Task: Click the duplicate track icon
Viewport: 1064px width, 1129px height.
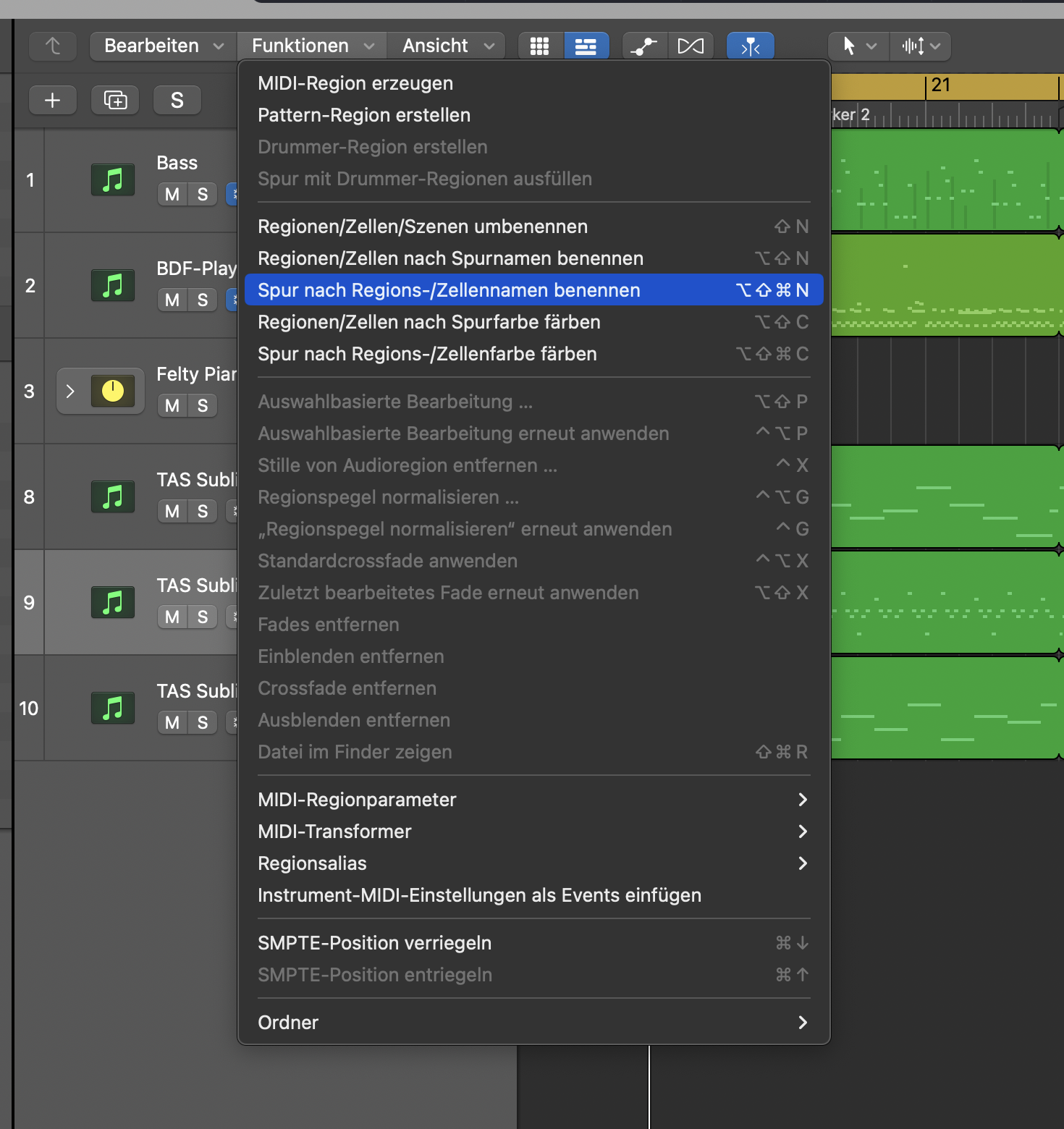Action: 115,100
